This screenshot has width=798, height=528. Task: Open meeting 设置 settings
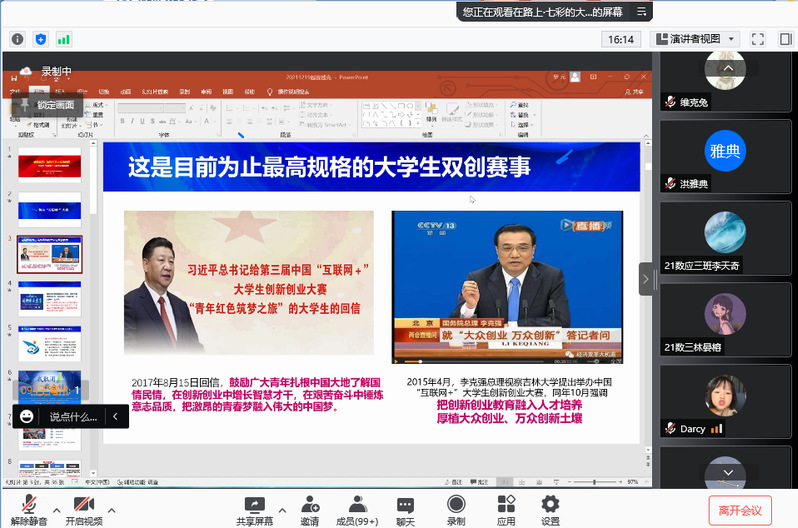550,510
